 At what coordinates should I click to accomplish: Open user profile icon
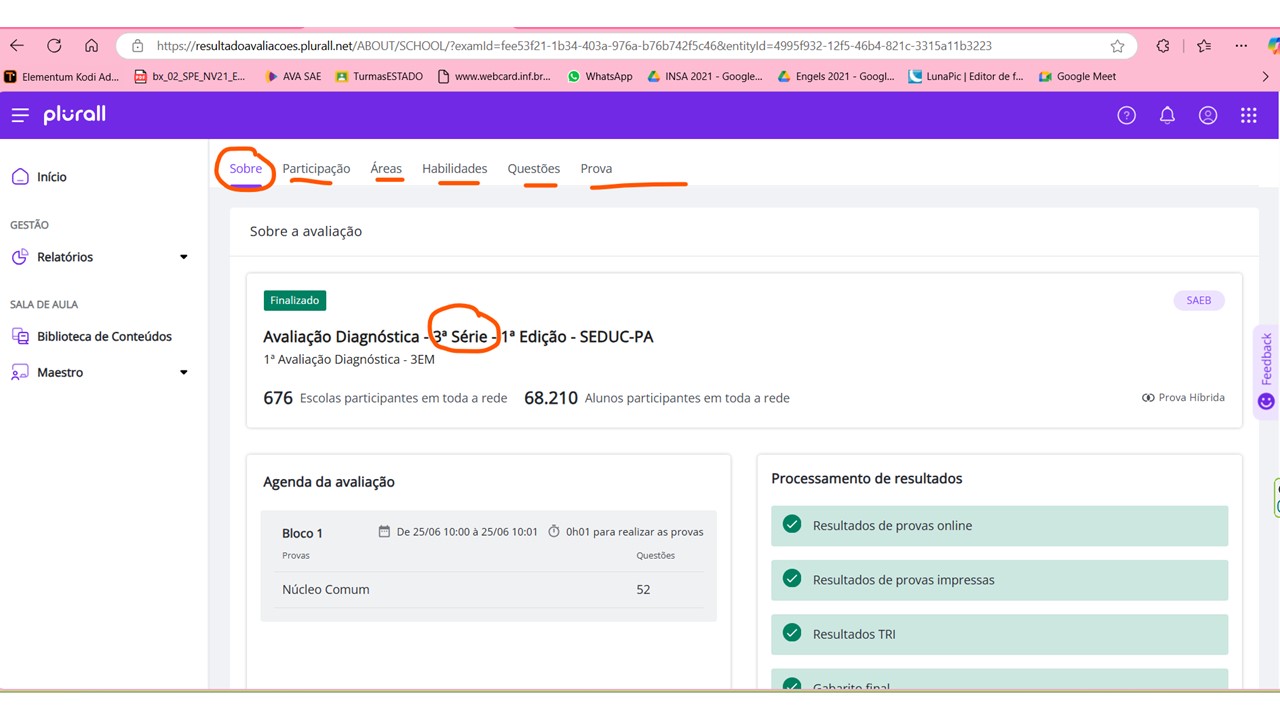click(1208, 115)
